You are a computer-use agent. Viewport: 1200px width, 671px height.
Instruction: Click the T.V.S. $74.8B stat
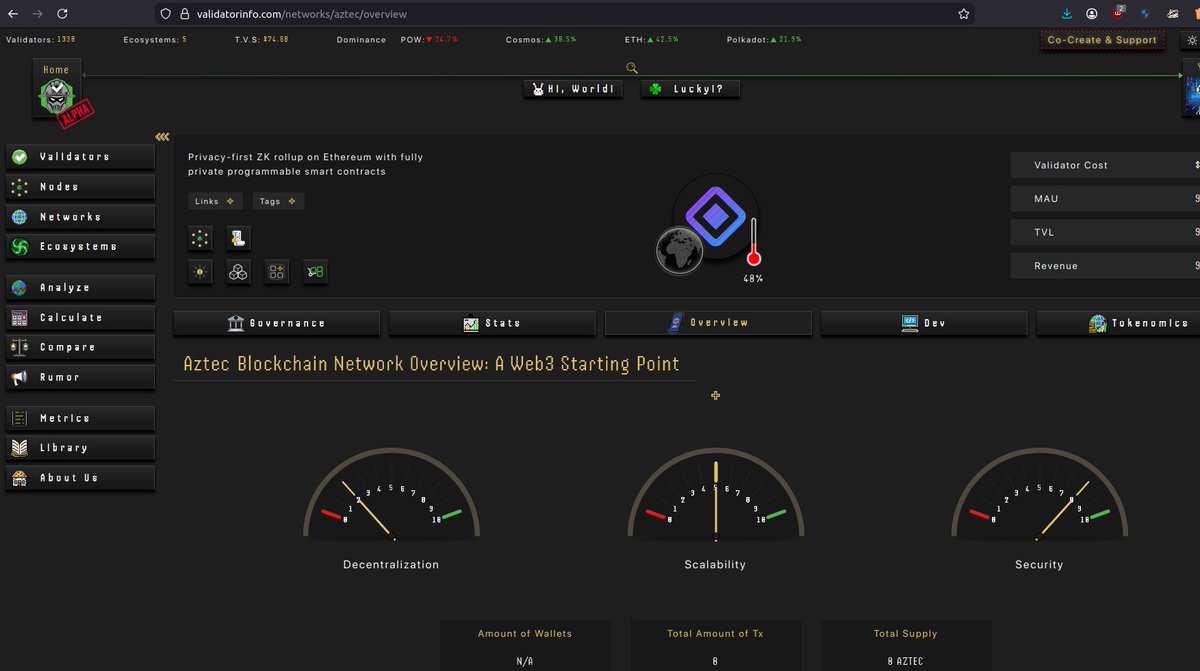point(262,40)
